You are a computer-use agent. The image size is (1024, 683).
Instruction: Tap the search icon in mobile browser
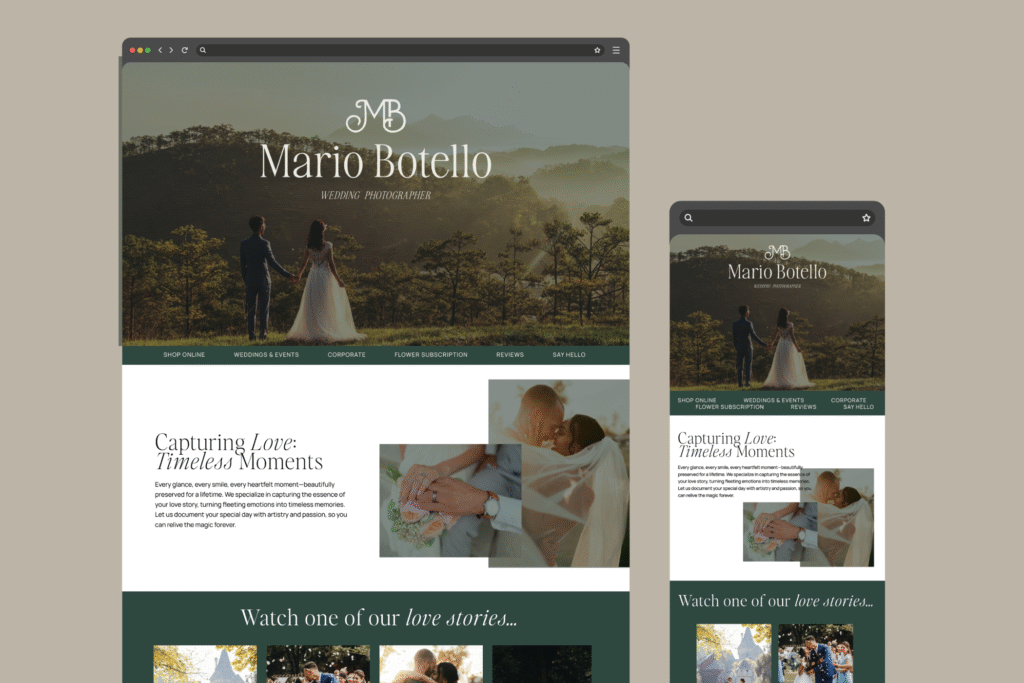pos(688,218)
